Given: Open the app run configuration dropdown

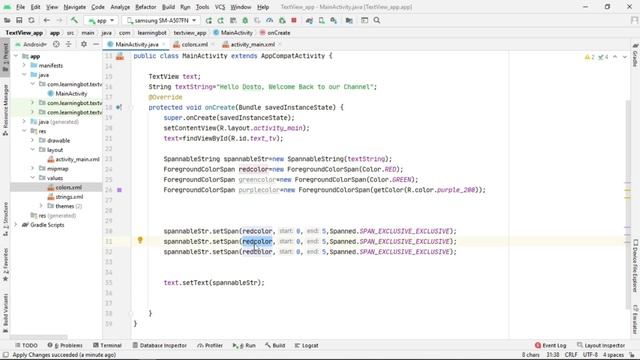Looking at the screenshot, I should tap(101, 20).
